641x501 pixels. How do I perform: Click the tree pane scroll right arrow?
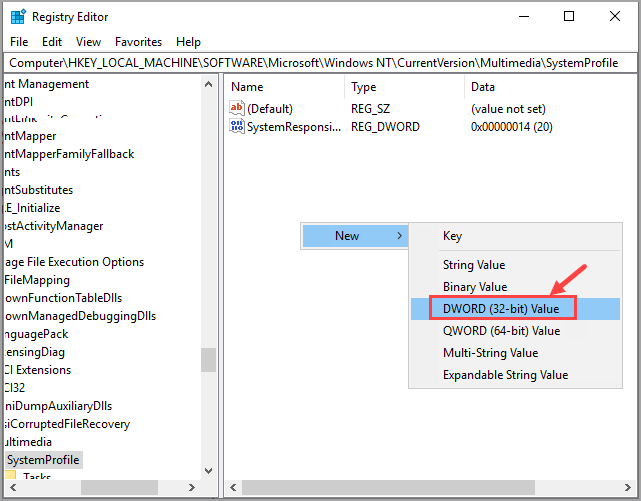tap(191, 488)
